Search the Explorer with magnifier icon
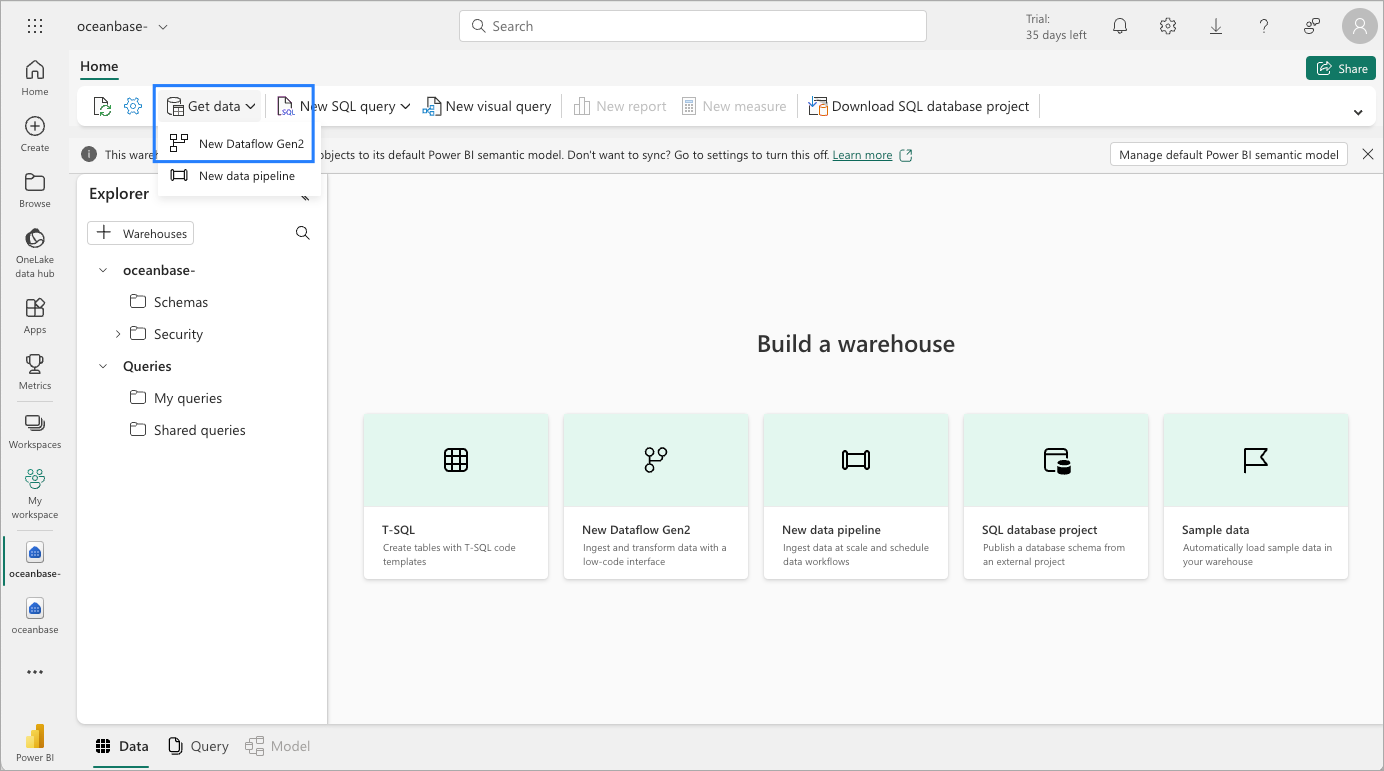The width and height of the screenshot is (1384, 771). coord(303,233)
